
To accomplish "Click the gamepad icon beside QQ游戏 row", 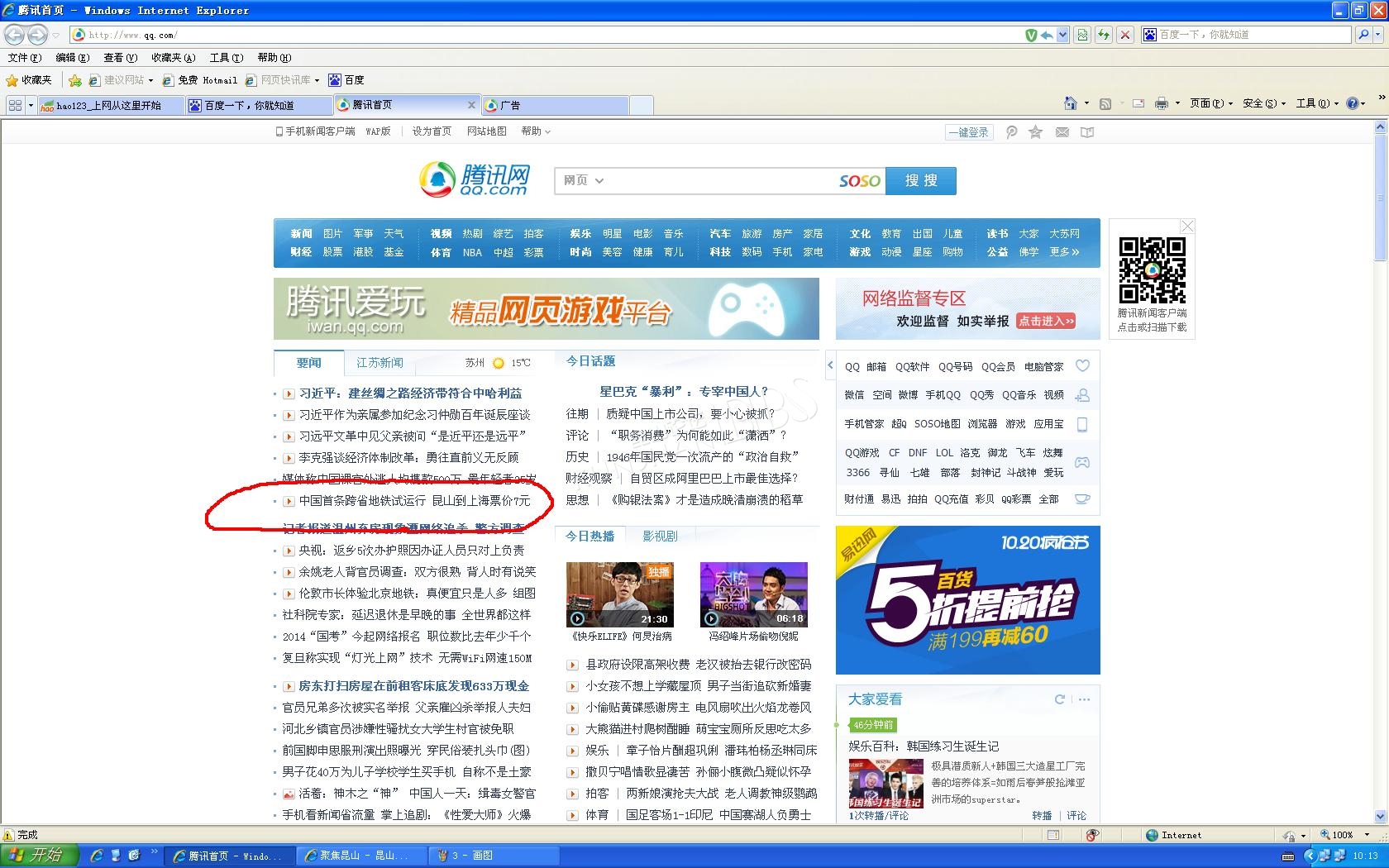I will 1082,462.
